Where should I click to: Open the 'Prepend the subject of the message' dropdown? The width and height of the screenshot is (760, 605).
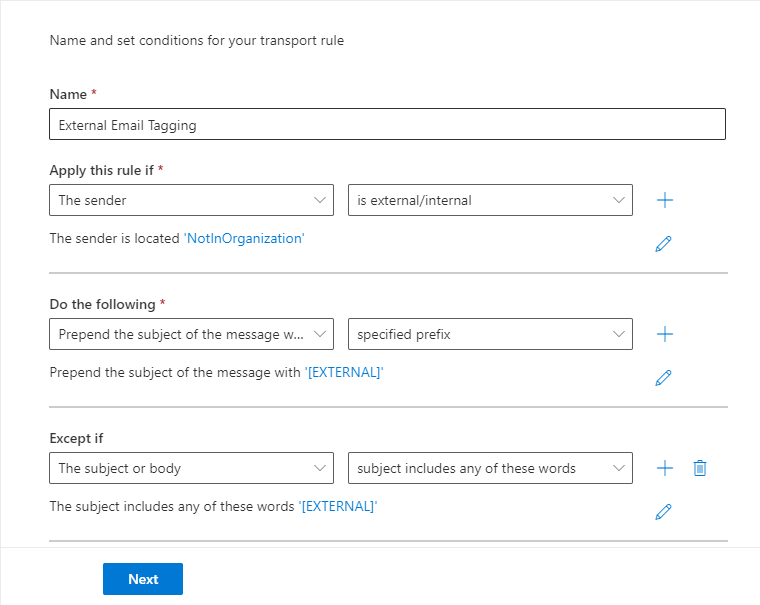pyautogui.click(x=191, y=334)
